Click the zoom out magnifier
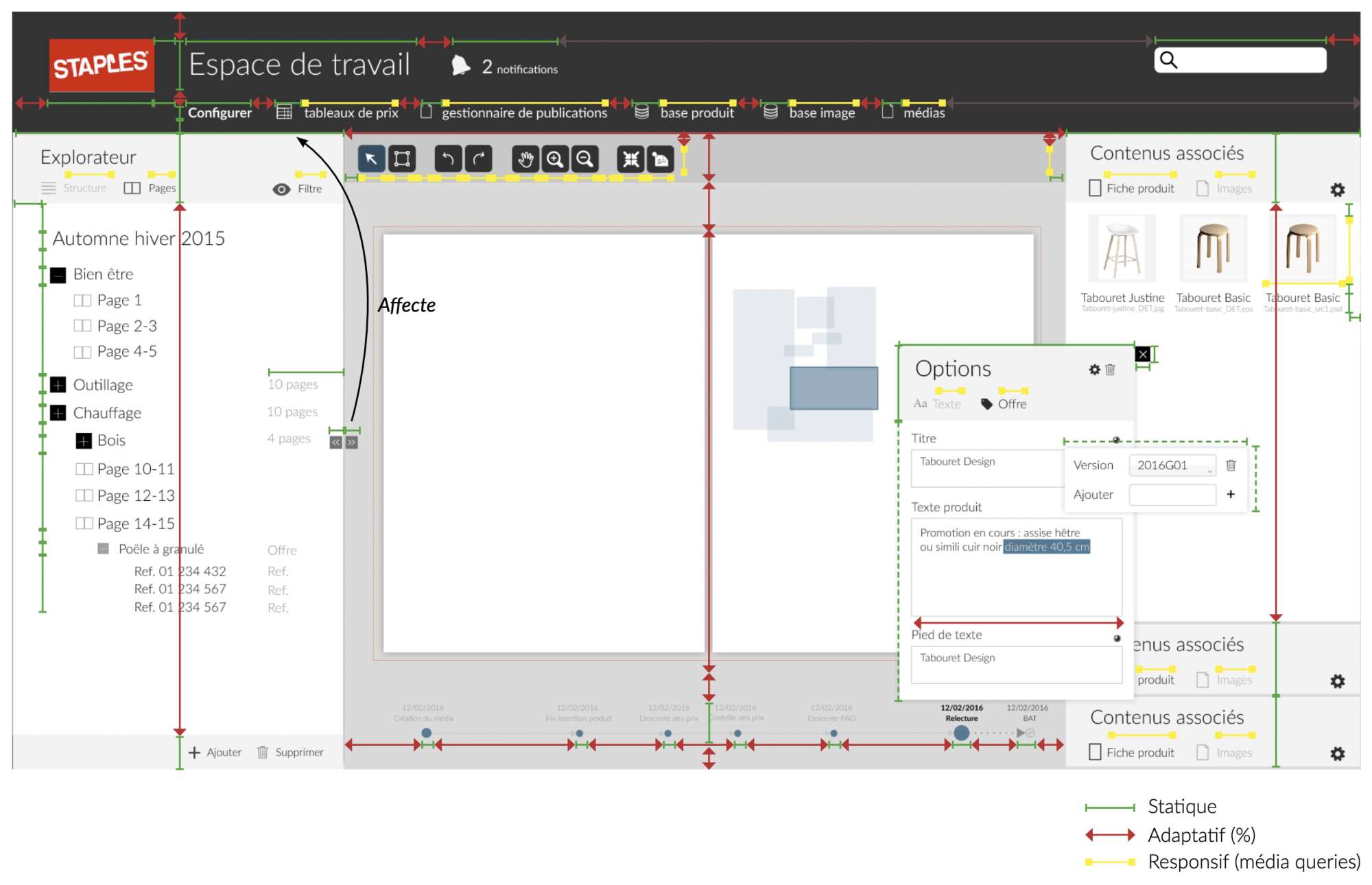Screen dimensions: 1372x885 pos(584,159)
